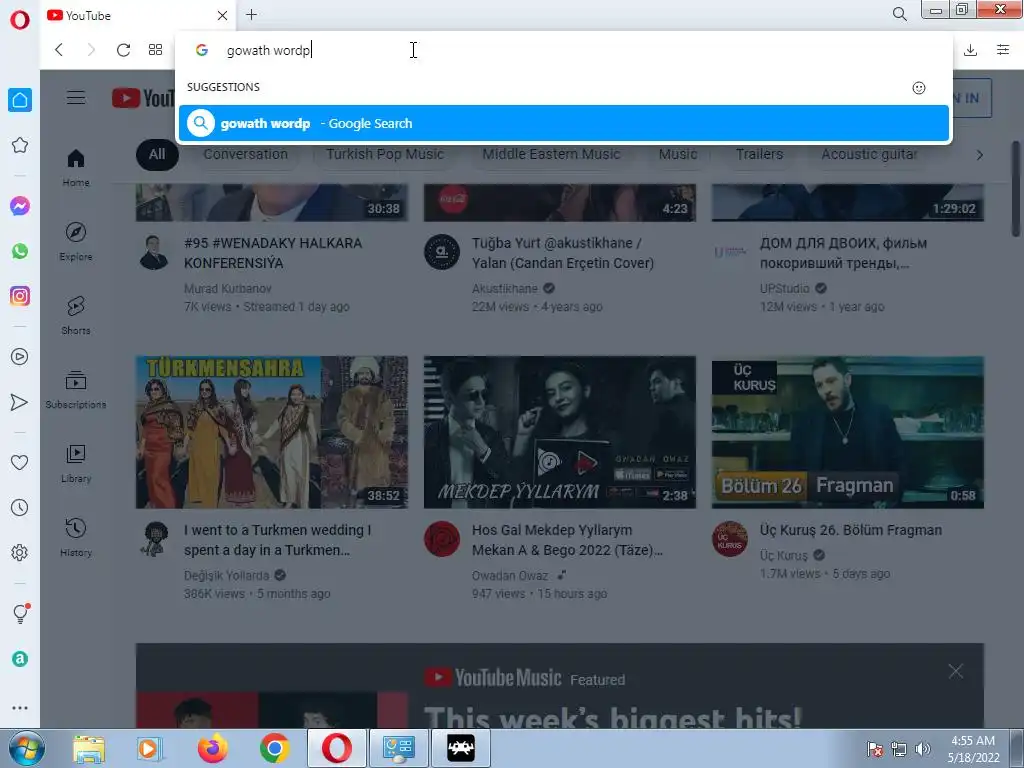Select 'gowath wordp - Google Search' suggestion

coord(564,123)
